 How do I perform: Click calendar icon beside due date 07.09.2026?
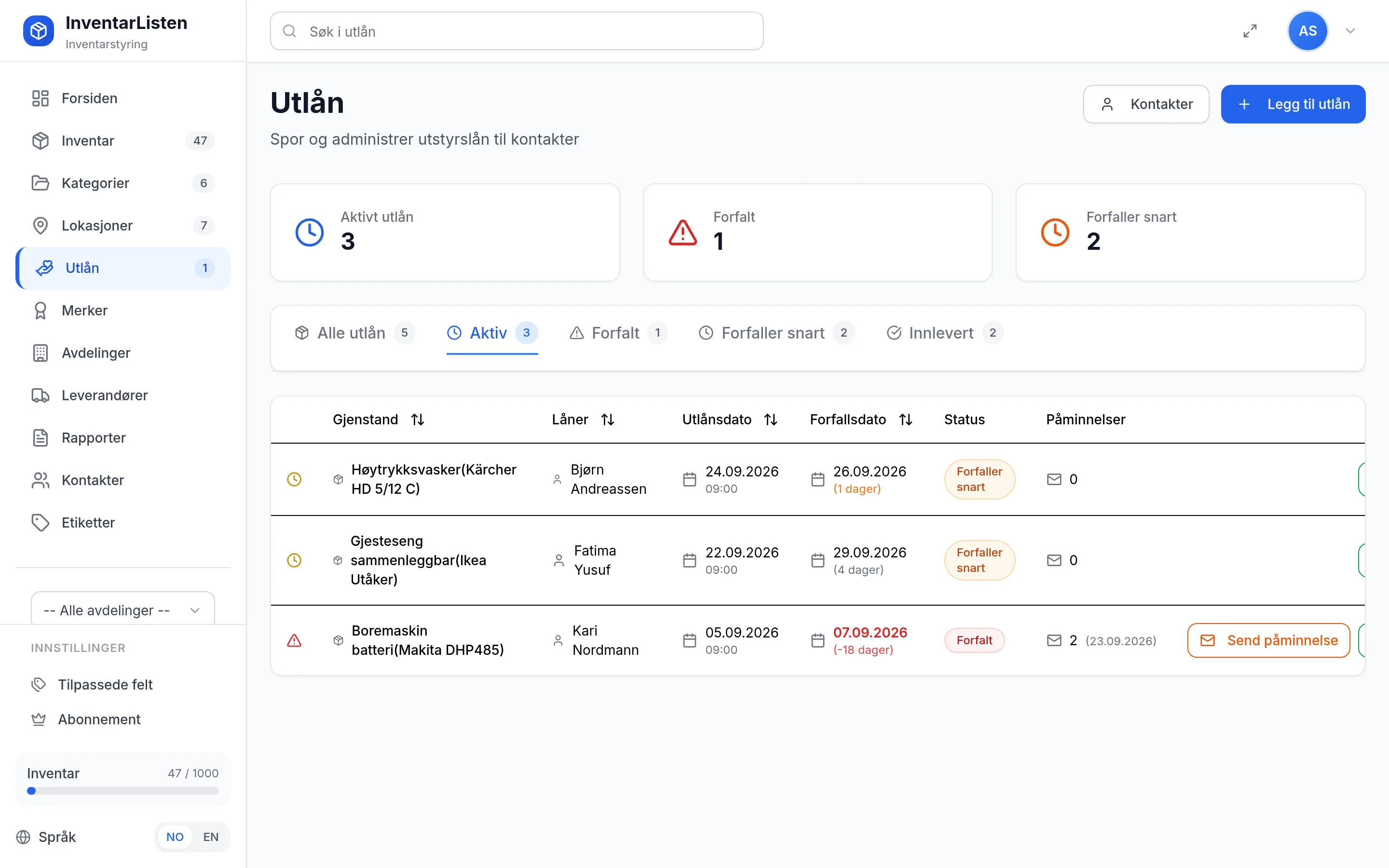click(817, 641)
